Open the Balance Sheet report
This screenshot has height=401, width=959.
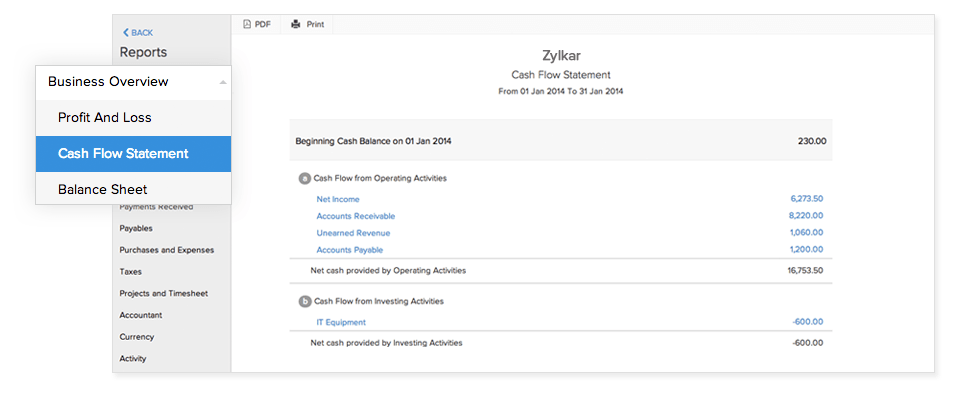103,190
